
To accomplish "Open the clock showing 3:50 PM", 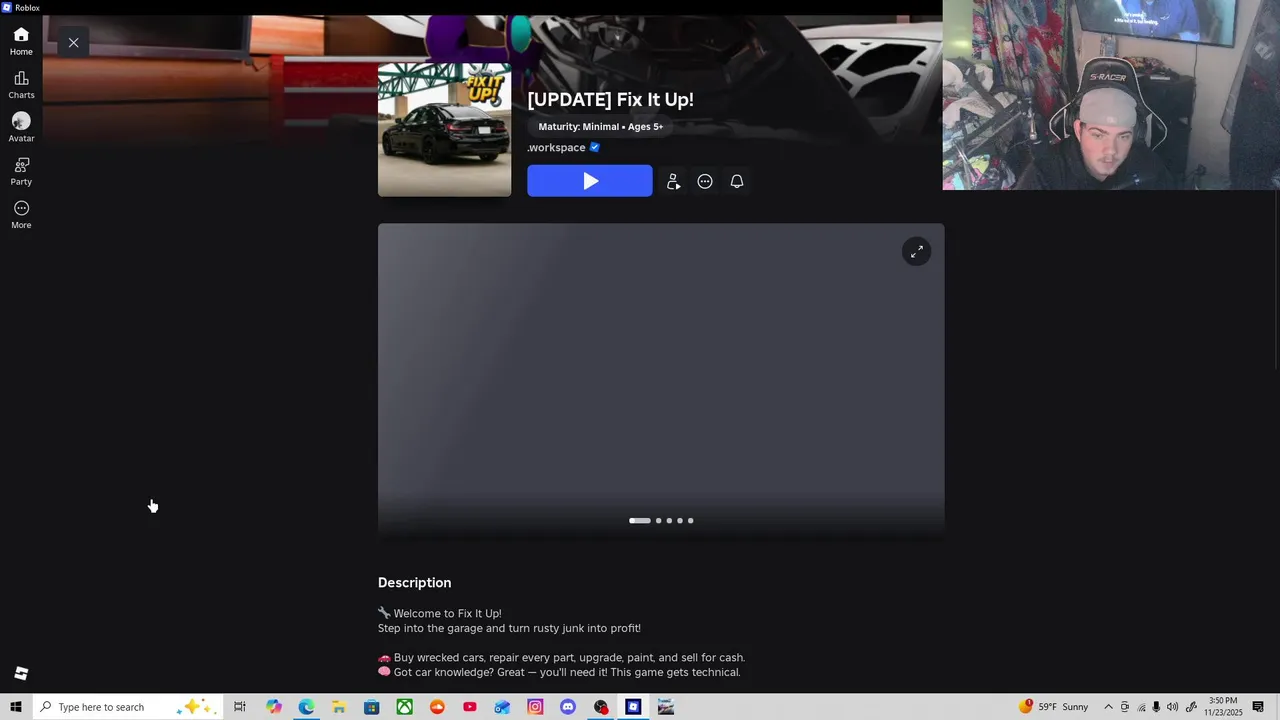I will [1223, 707].
